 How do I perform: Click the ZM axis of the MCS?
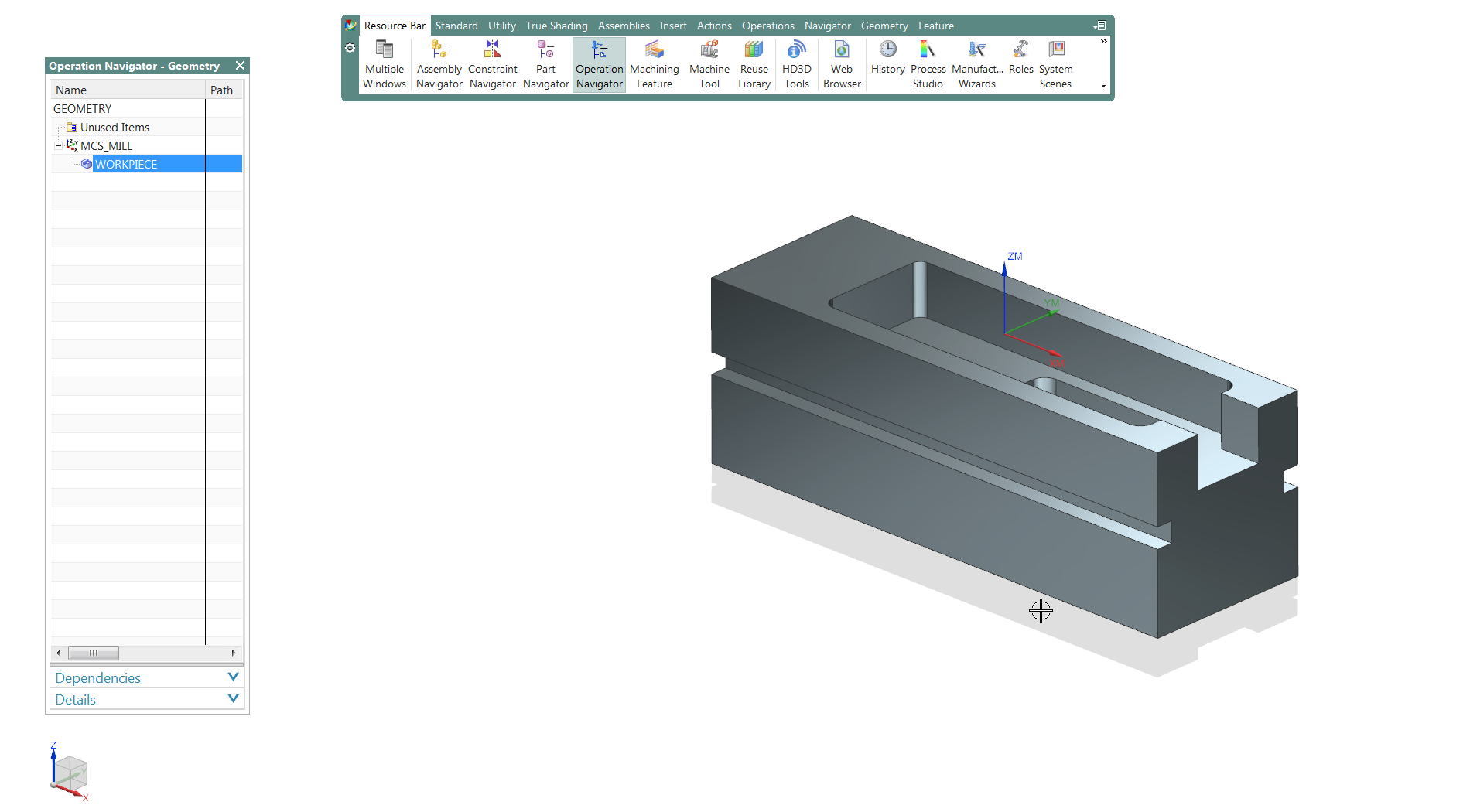[1005, 296]
